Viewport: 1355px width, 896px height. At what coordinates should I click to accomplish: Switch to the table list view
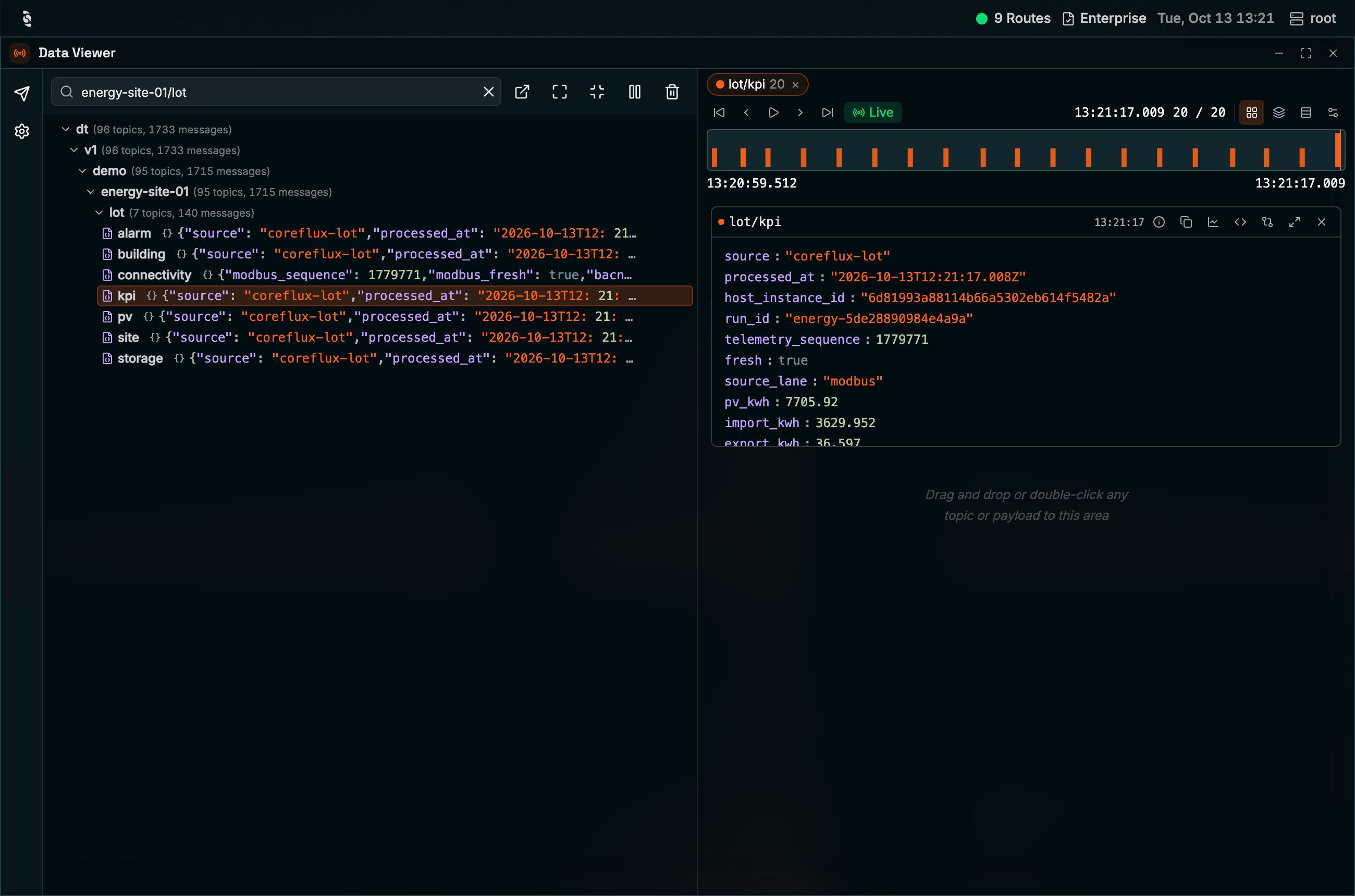[x=1306, y=113]
